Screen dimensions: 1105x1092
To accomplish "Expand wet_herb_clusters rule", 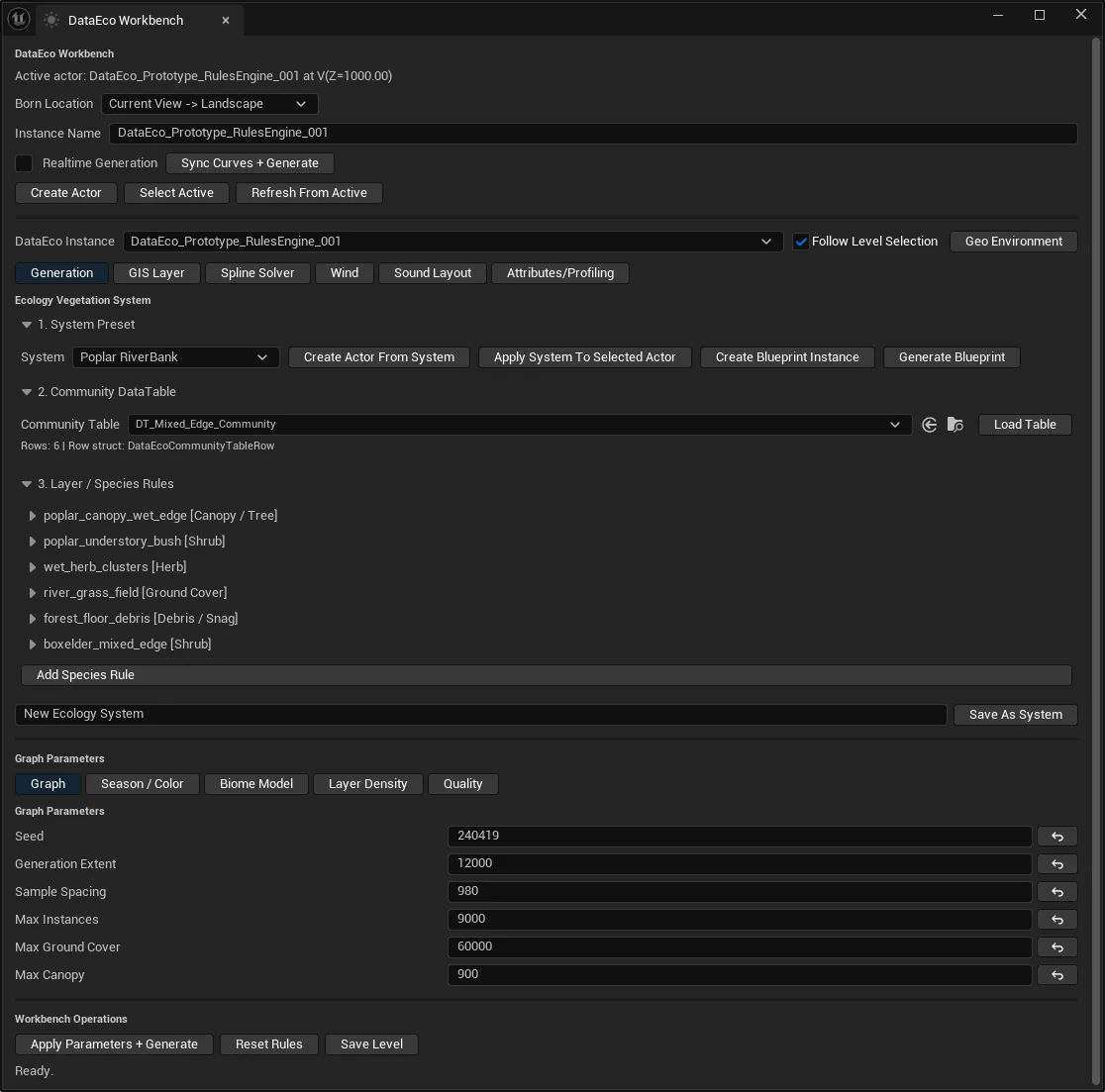I will (33, 567).
